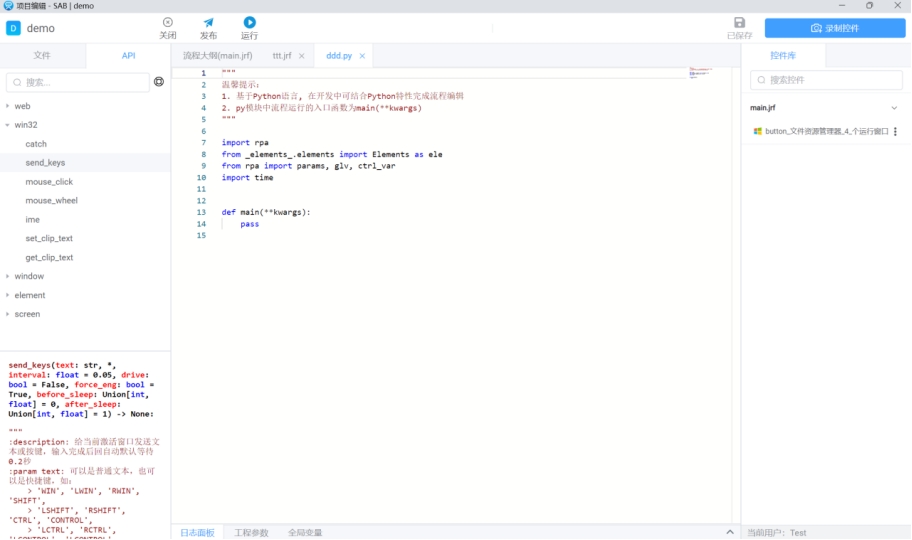The height and width of the screenshot is (540, 912).
Task: Collapse the main.jrf control group chevron
Action: click(x=894, y=108)
